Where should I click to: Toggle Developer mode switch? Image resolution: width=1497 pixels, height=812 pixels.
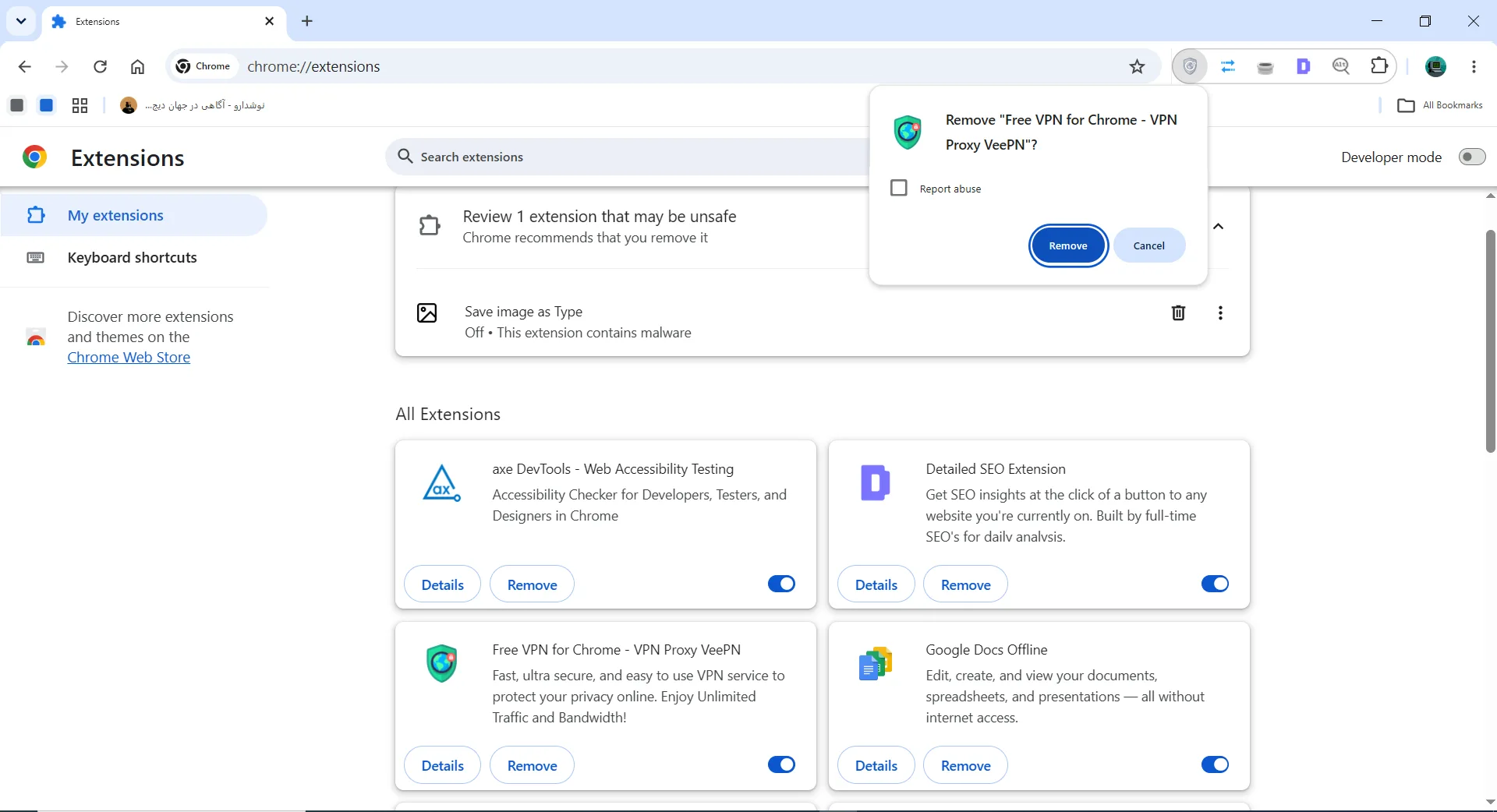click(x=1472, y=157)
